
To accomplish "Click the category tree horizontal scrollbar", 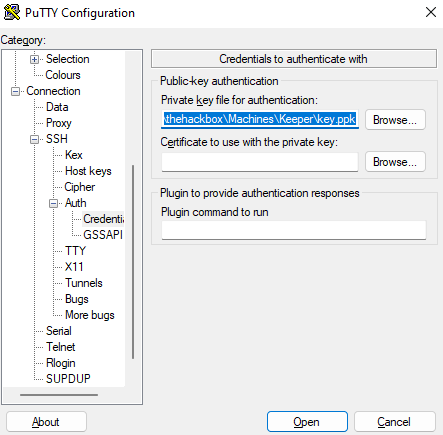I will tap(59, 395).
